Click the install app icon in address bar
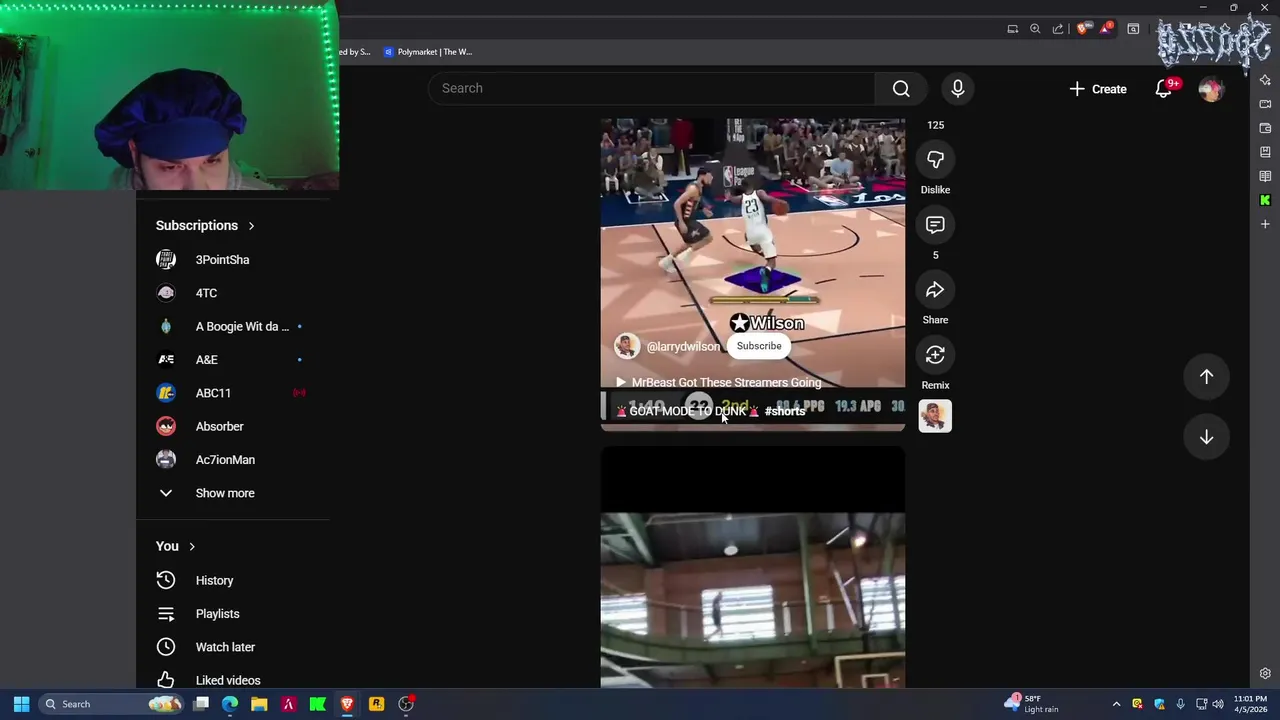Screen dimensions: 1280x720 1012,29
